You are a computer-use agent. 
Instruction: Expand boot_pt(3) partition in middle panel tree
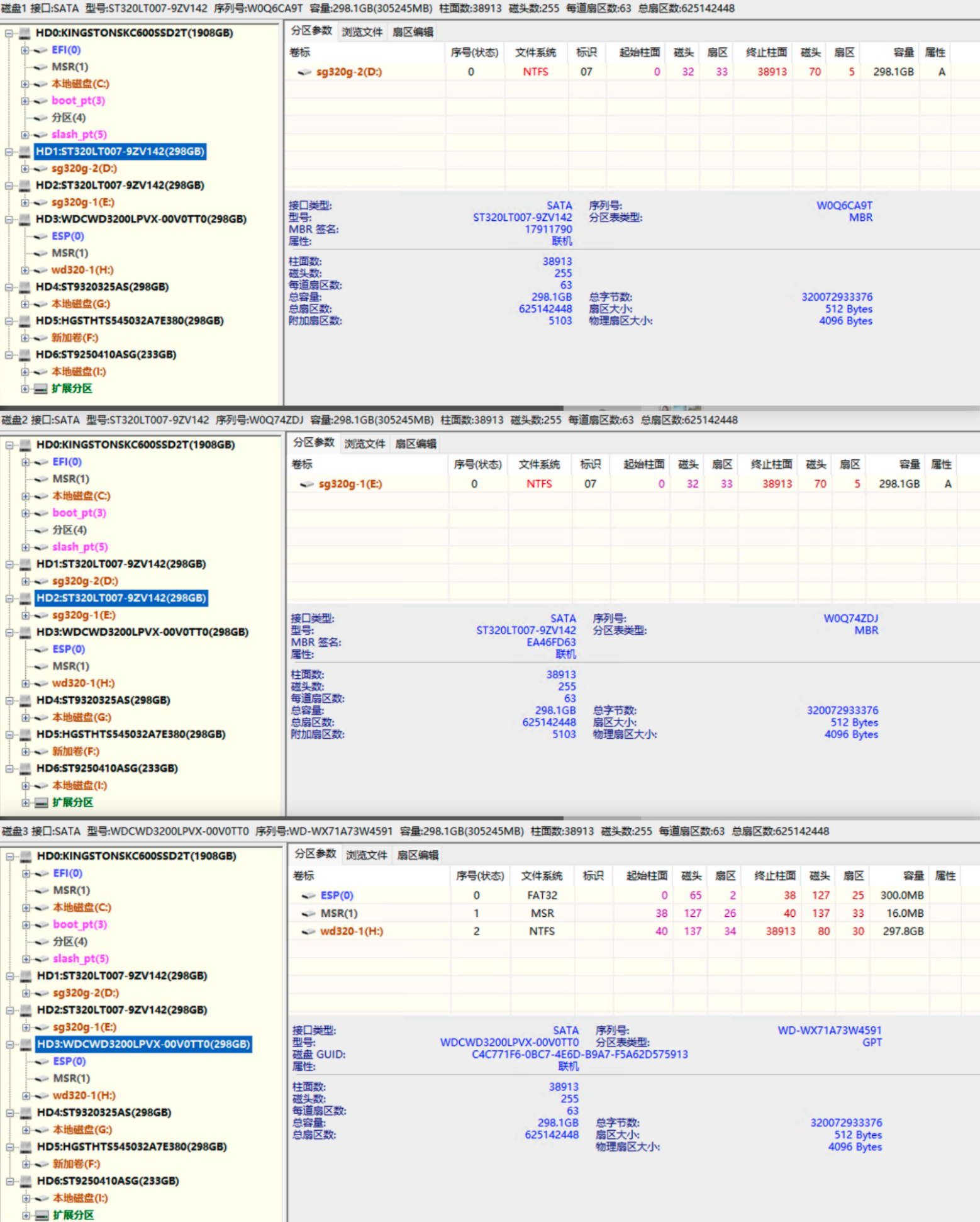pos(25,513)
